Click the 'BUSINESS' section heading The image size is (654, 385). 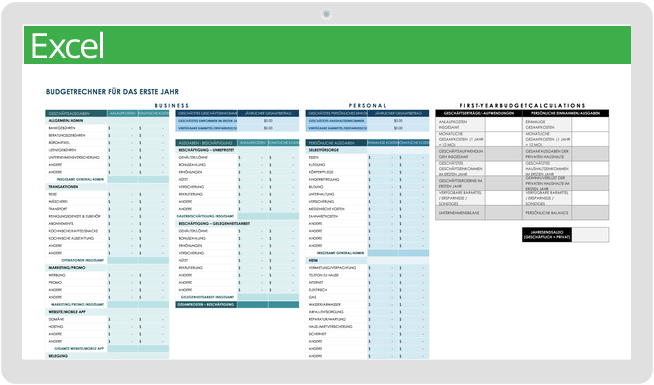pyautogui.click(x=172, y=106)
